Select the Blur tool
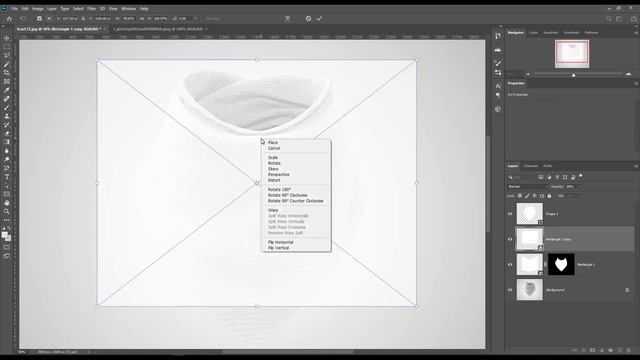 point(7,151)
